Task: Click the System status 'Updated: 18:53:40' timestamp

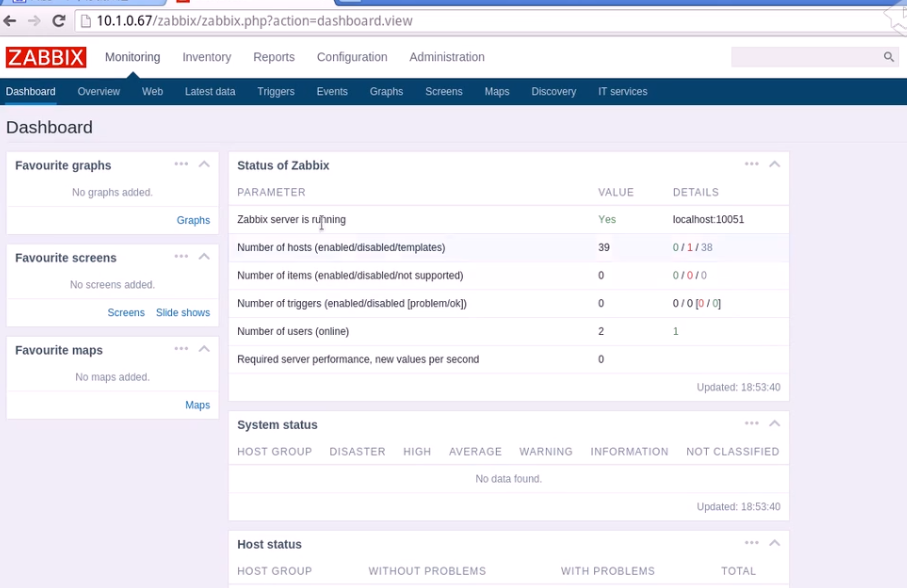Action: 738,506
